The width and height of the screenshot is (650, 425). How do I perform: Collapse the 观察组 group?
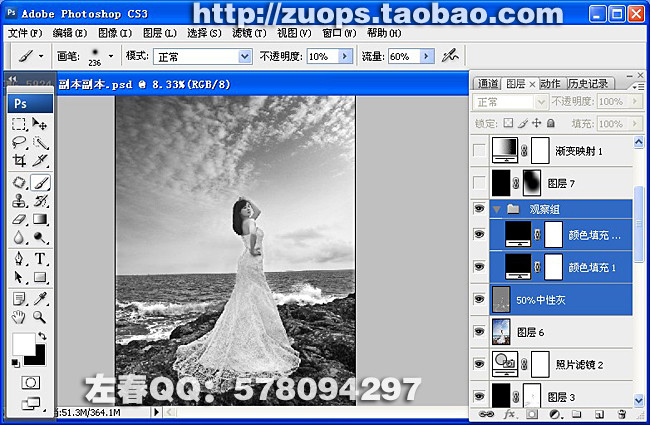[x=496, y=209]
